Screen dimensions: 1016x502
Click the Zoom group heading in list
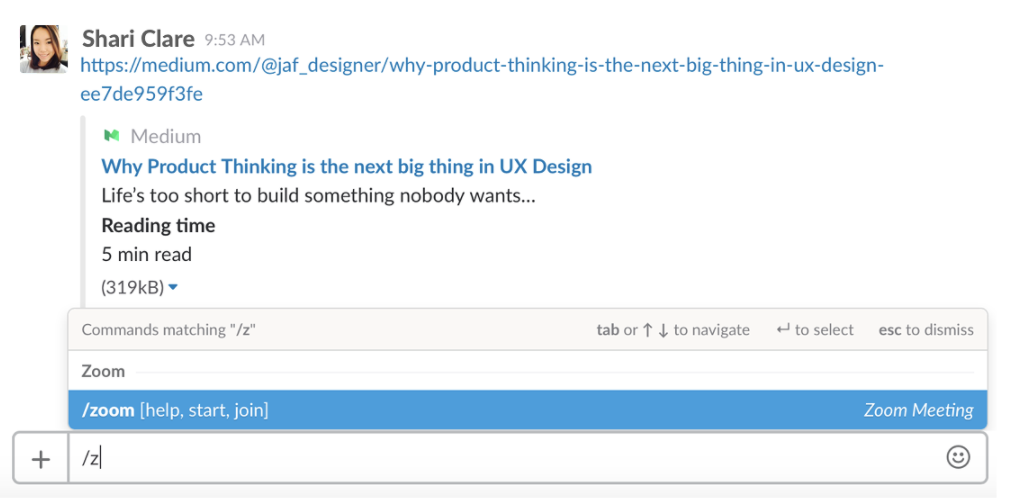pyautogui.click(x=103, y=372)
